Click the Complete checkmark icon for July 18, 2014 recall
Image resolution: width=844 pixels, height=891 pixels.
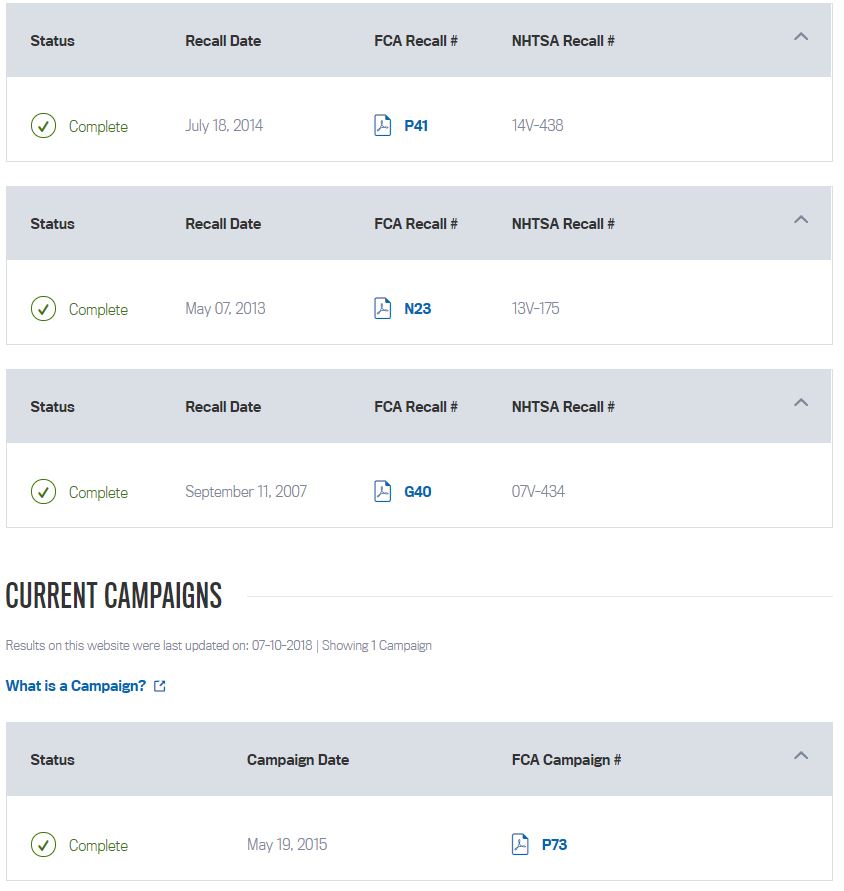click(x=43, y=126)
